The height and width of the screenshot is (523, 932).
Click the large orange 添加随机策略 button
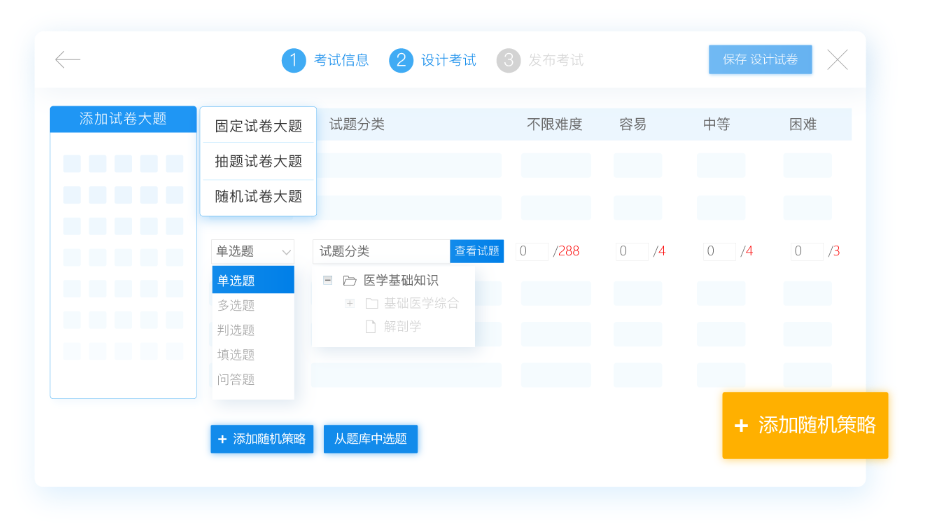tap(805, 425)
